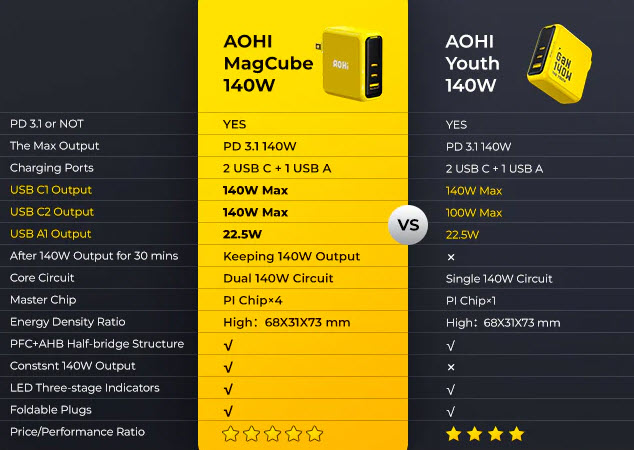Screen dimensions: 634x450
Task: Click the USB C1 Output row label
Action: pos(51,190)
